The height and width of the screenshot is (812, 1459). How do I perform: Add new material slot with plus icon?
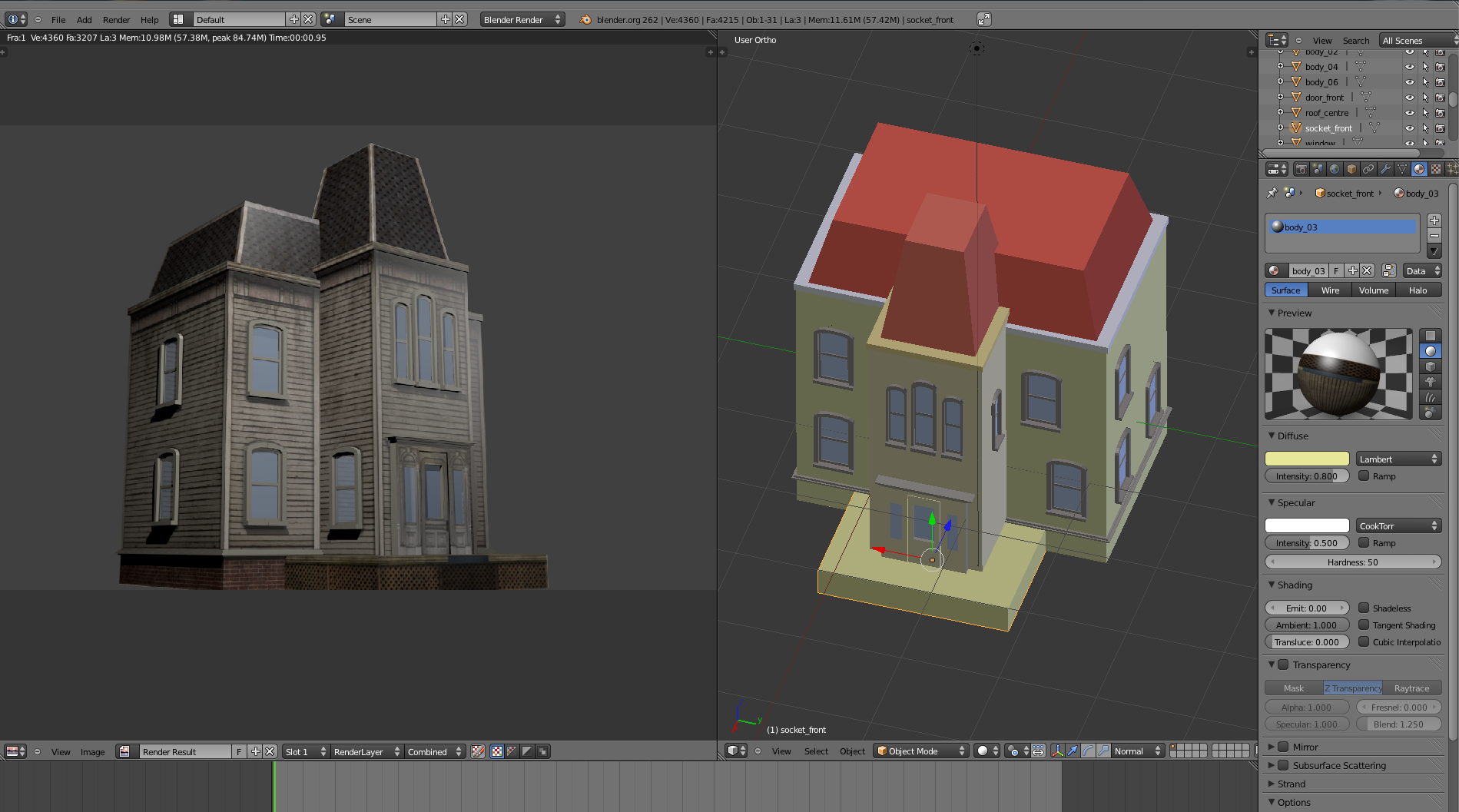pos(1434,220)
